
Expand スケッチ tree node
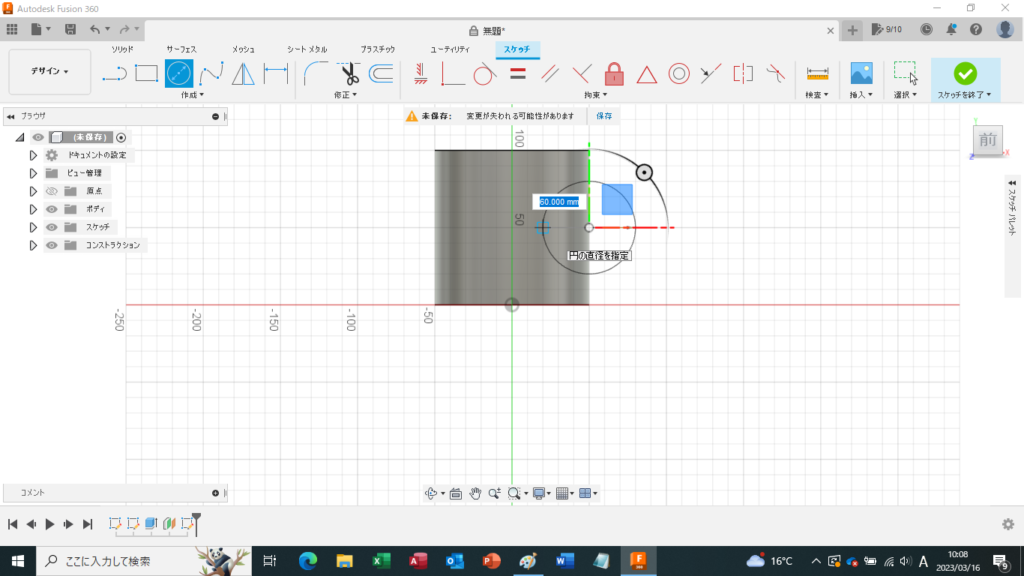click(x=33, y=227)
